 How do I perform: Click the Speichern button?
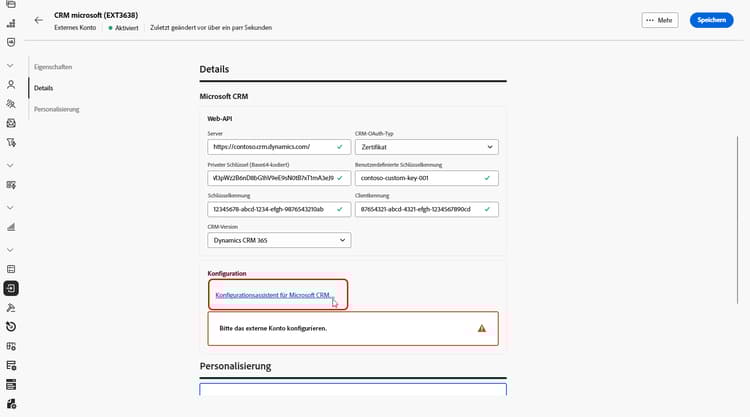(x=711, y=20)
